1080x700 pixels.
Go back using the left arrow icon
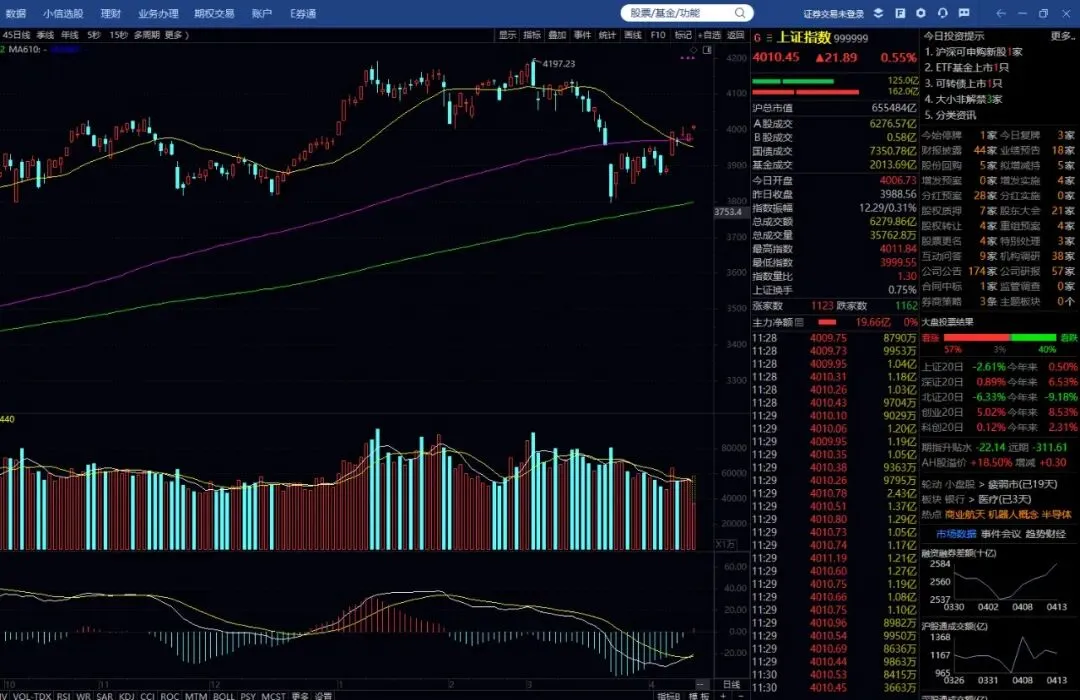(x=1001, y=13)
